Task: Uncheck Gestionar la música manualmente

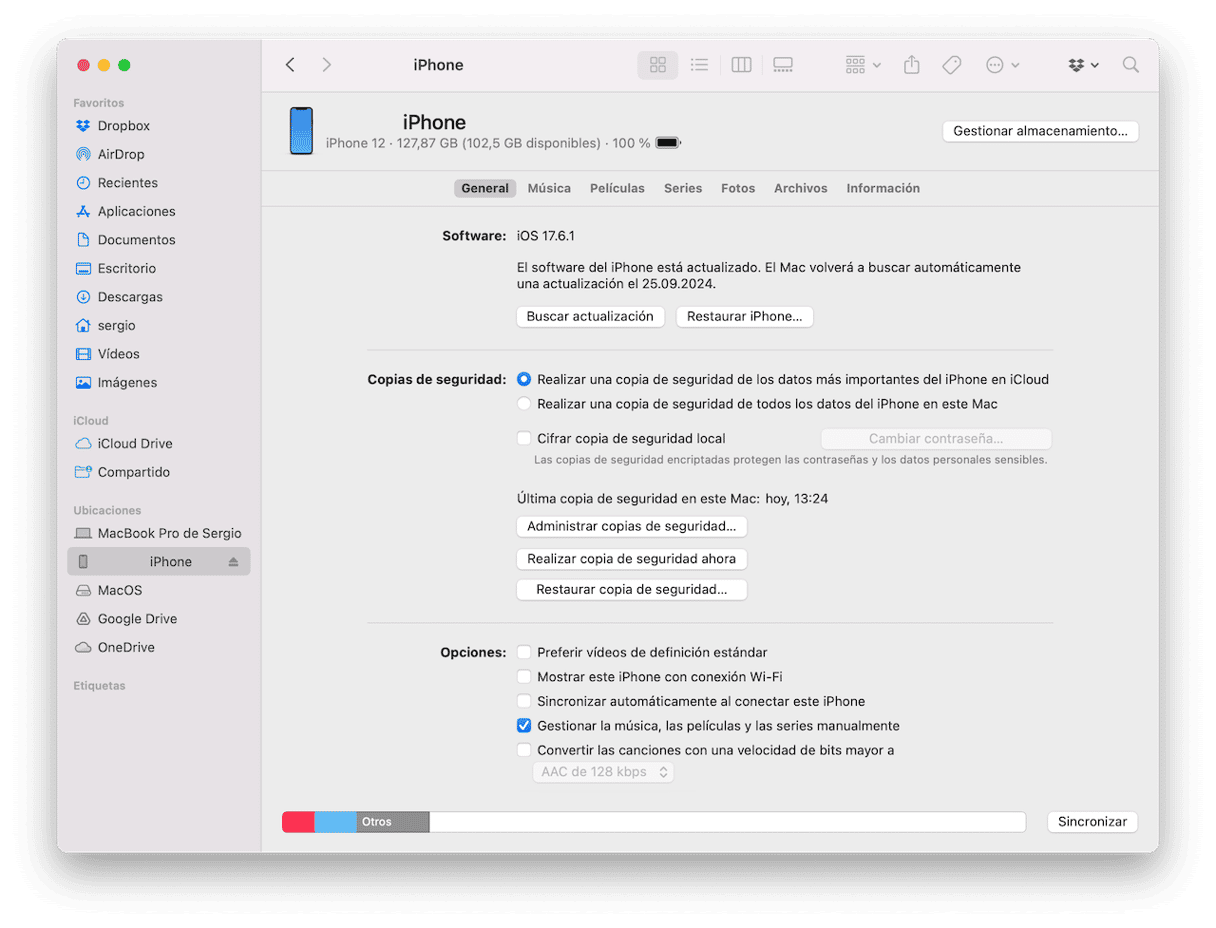Action: 524,726
